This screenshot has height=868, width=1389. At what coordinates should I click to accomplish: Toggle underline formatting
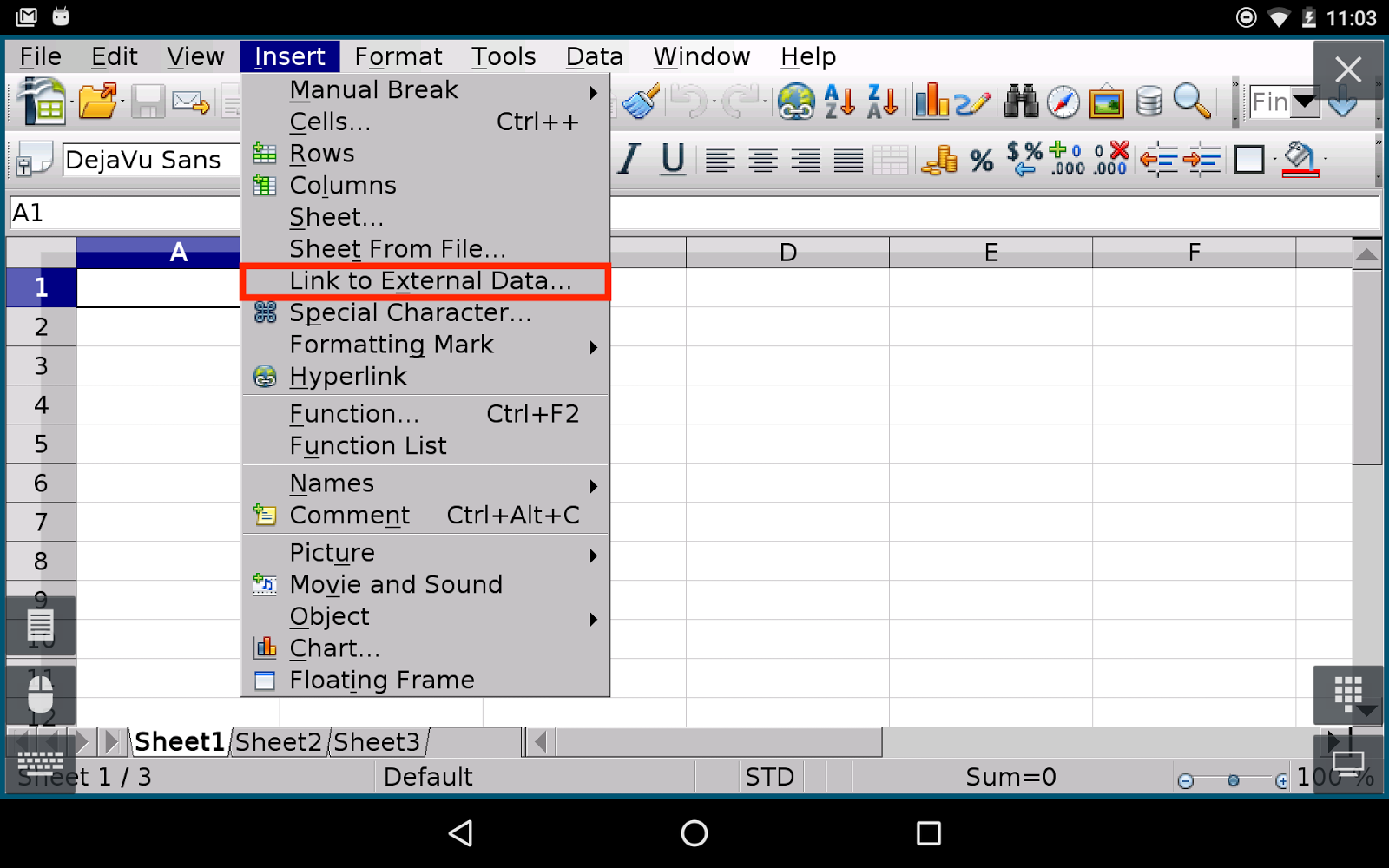(672, 160)
